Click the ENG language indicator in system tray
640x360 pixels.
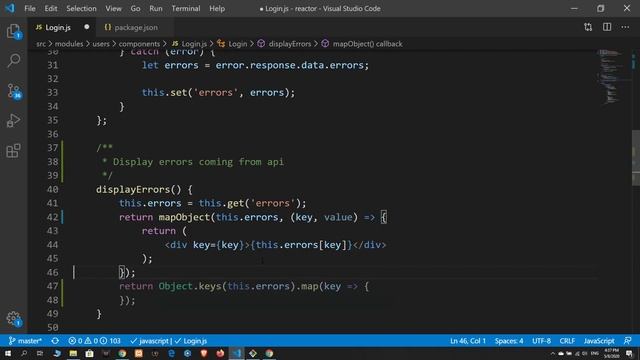tap(595, 353)
